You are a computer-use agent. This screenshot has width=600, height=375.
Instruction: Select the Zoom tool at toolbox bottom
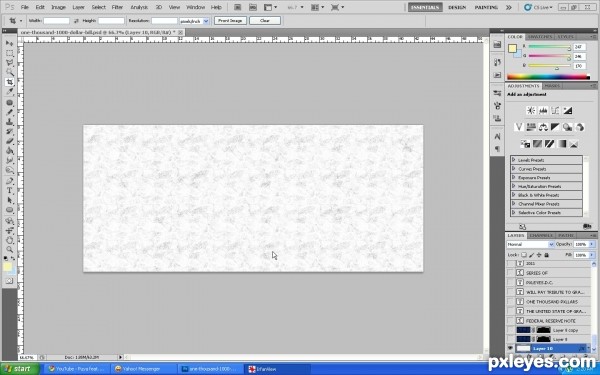pos(10,249)
